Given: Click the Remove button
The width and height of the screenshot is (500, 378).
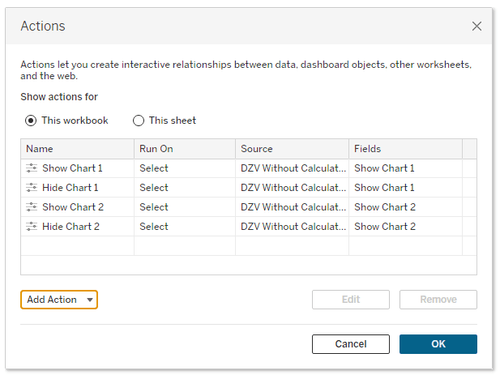Looking at the screenshot, I should click(x=438, y=299).
